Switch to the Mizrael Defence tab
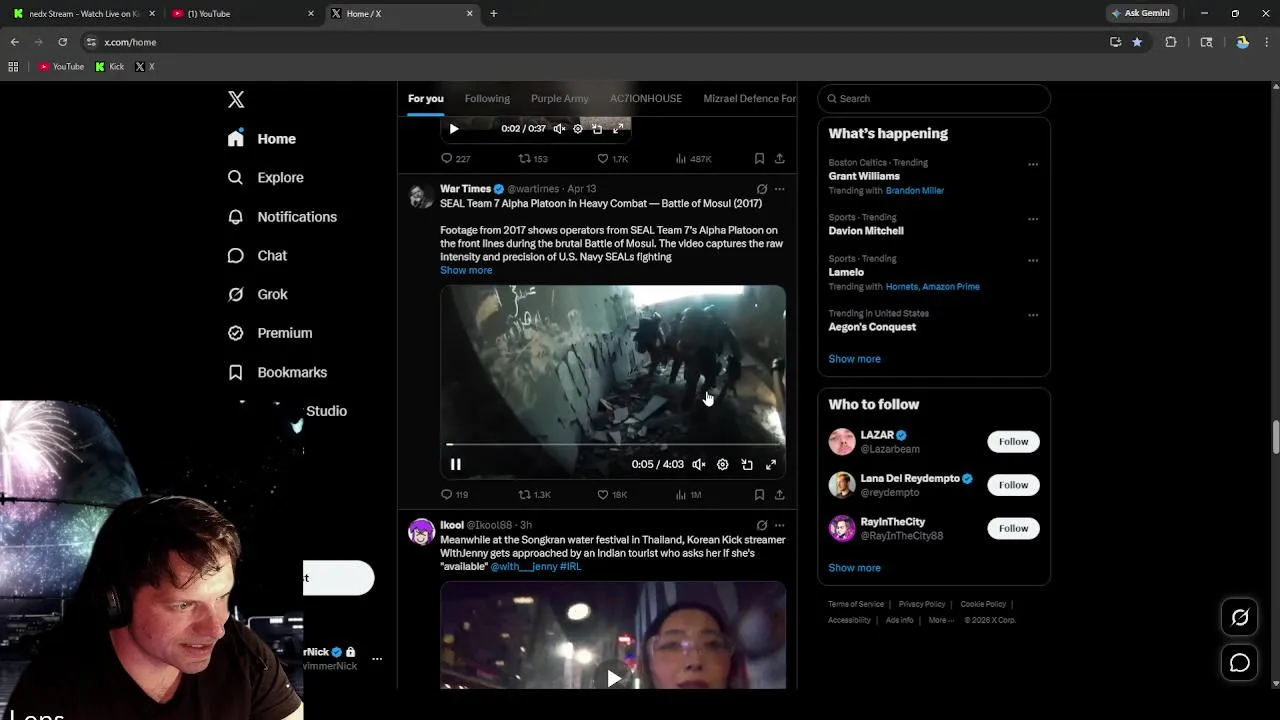The image size is (1280, 720). [750, 98]
